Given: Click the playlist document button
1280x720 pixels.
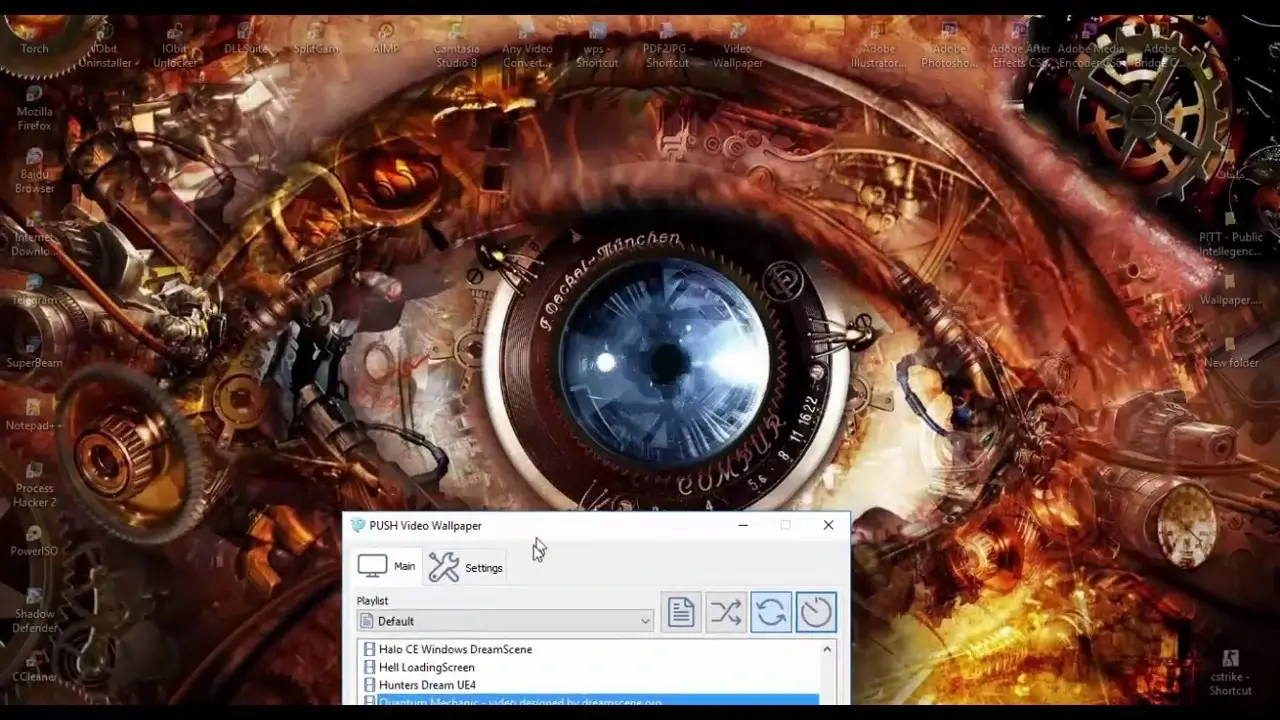Looking at the screenshot, I should pyautogui.click(x=681, y=612).
